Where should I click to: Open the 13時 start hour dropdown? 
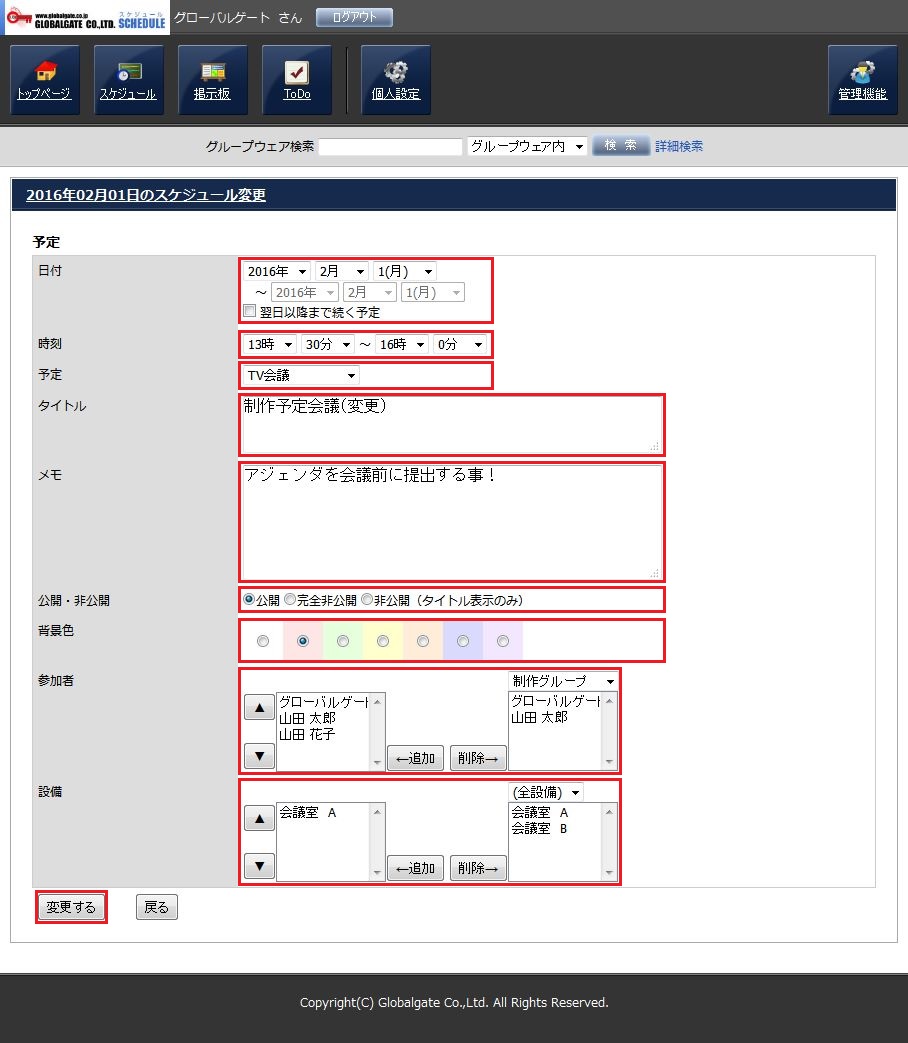[270, 344]
